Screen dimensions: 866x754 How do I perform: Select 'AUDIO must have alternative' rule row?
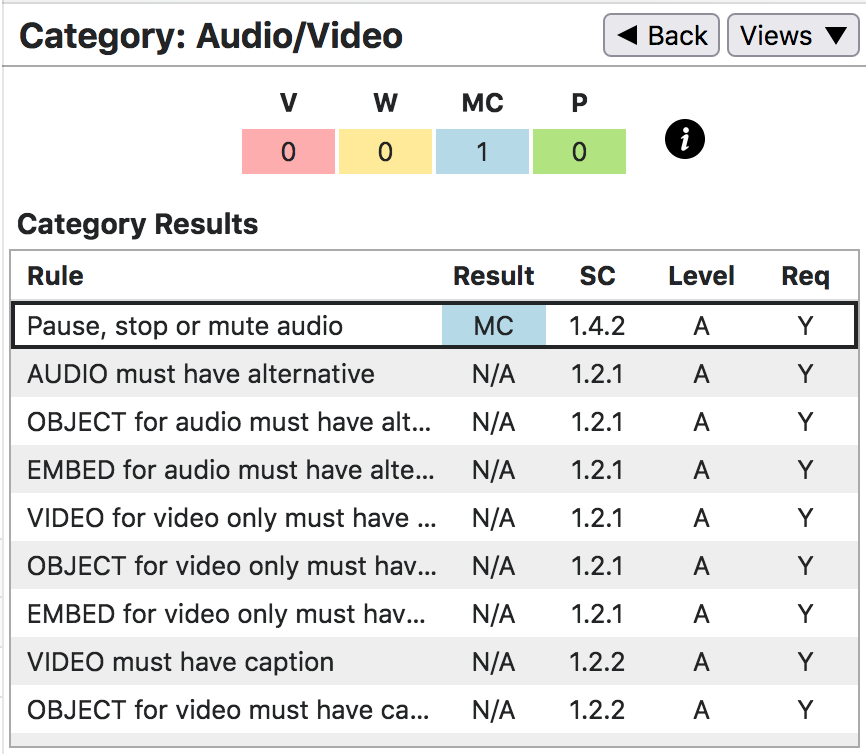[x=201, y=374]
